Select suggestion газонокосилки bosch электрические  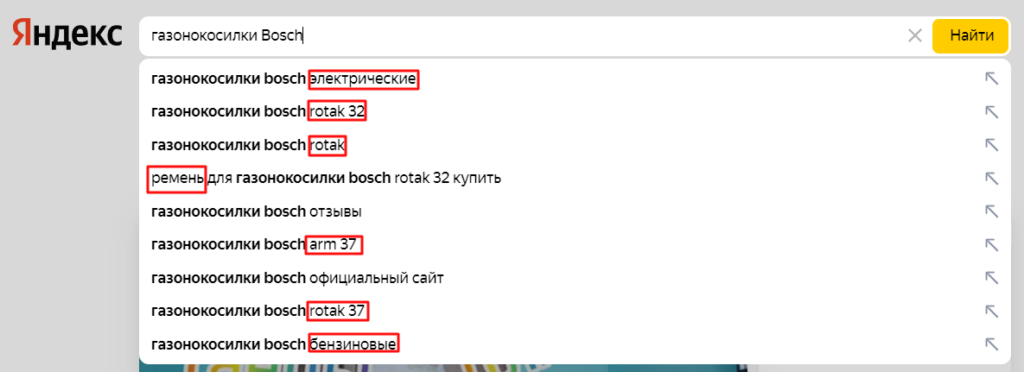pos(575,79)
